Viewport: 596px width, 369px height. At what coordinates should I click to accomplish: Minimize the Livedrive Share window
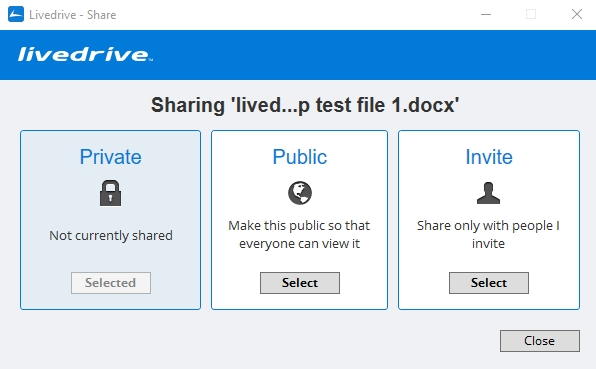pyautogui.click(x=486, y=14)
